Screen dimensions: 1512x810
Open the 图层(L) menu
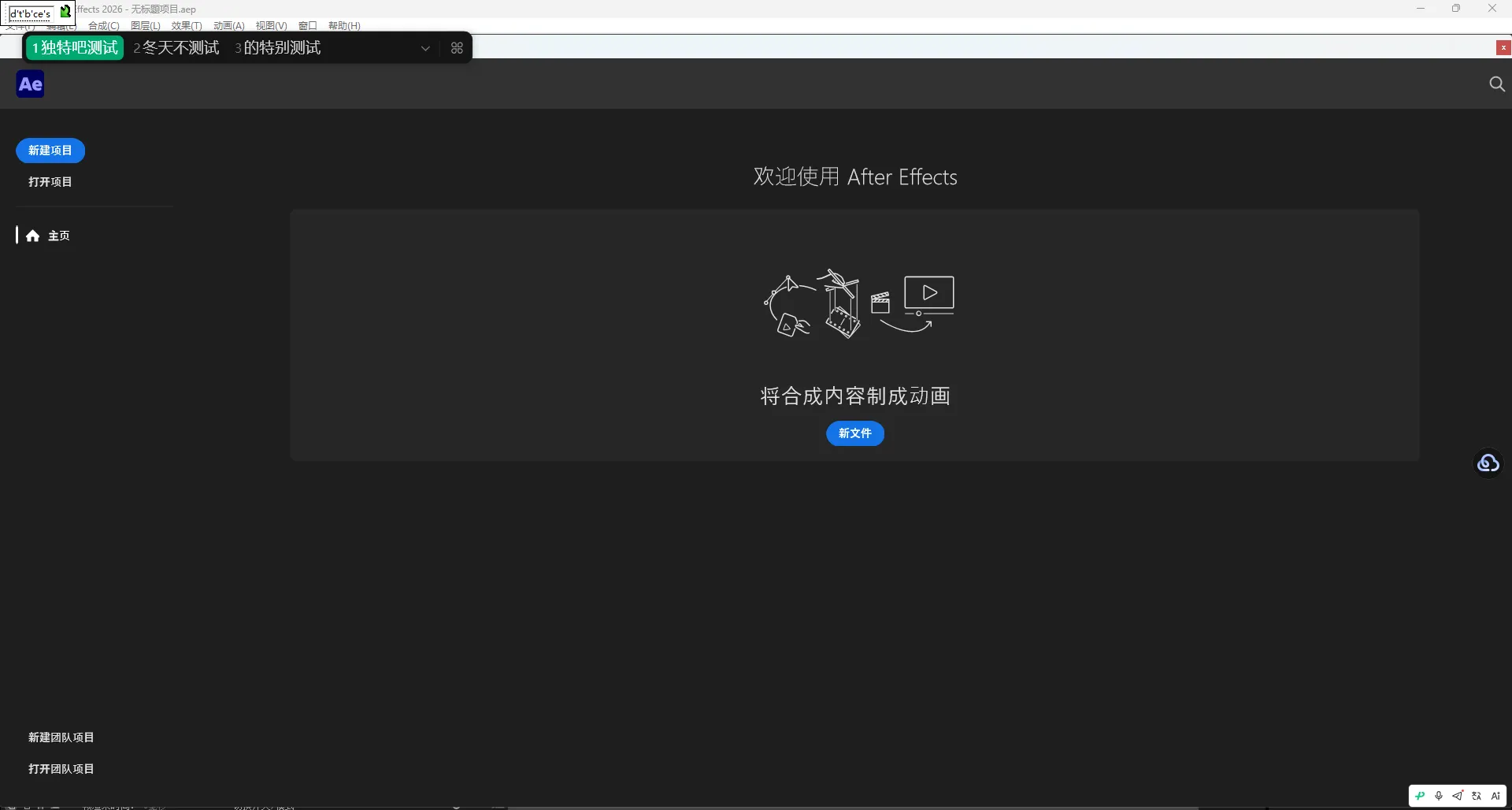(146, 26)
